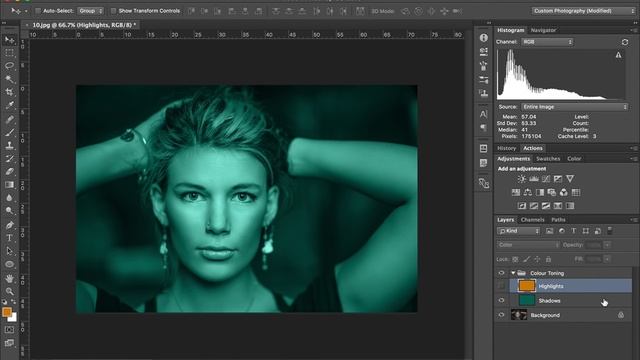640x360 pixels.
Task: Open the collapsed Character panel icon
Action: 484,114
